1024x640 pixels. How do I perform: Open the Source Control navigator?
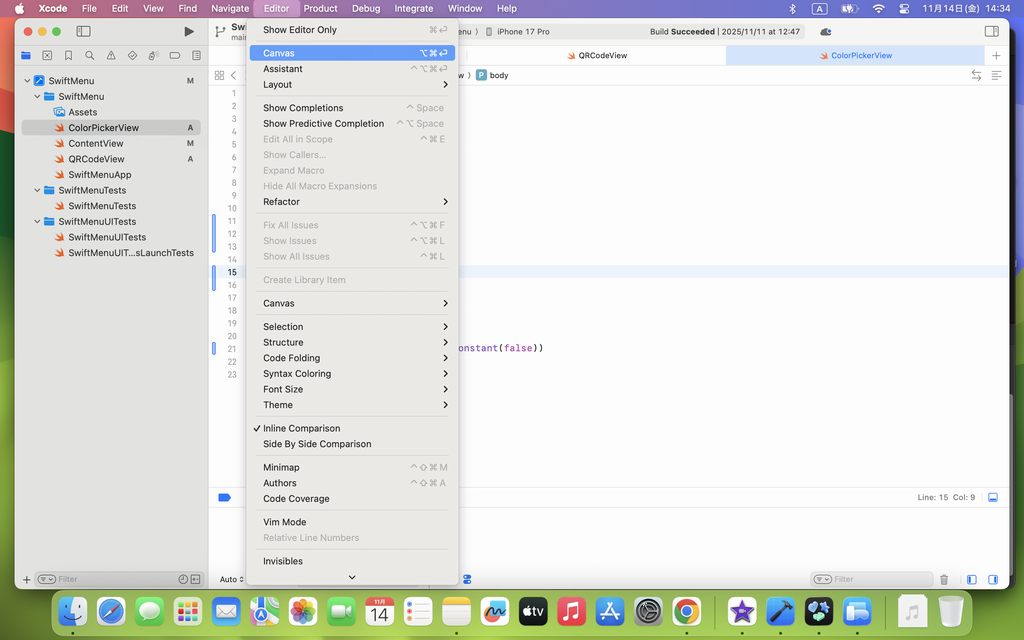[47, 56]
